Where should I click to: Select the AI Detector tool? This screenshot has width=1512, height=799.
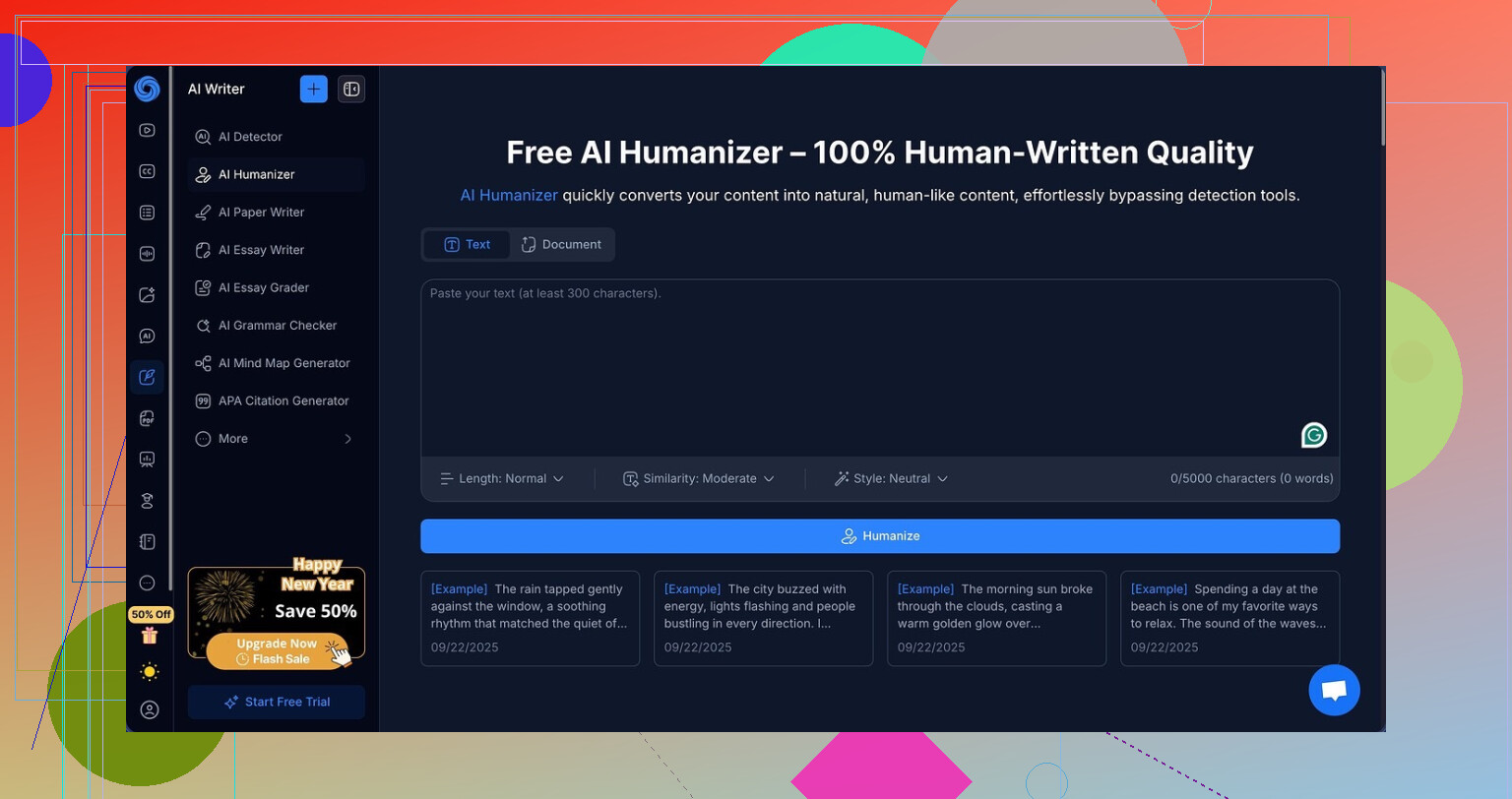coord(249,137)
